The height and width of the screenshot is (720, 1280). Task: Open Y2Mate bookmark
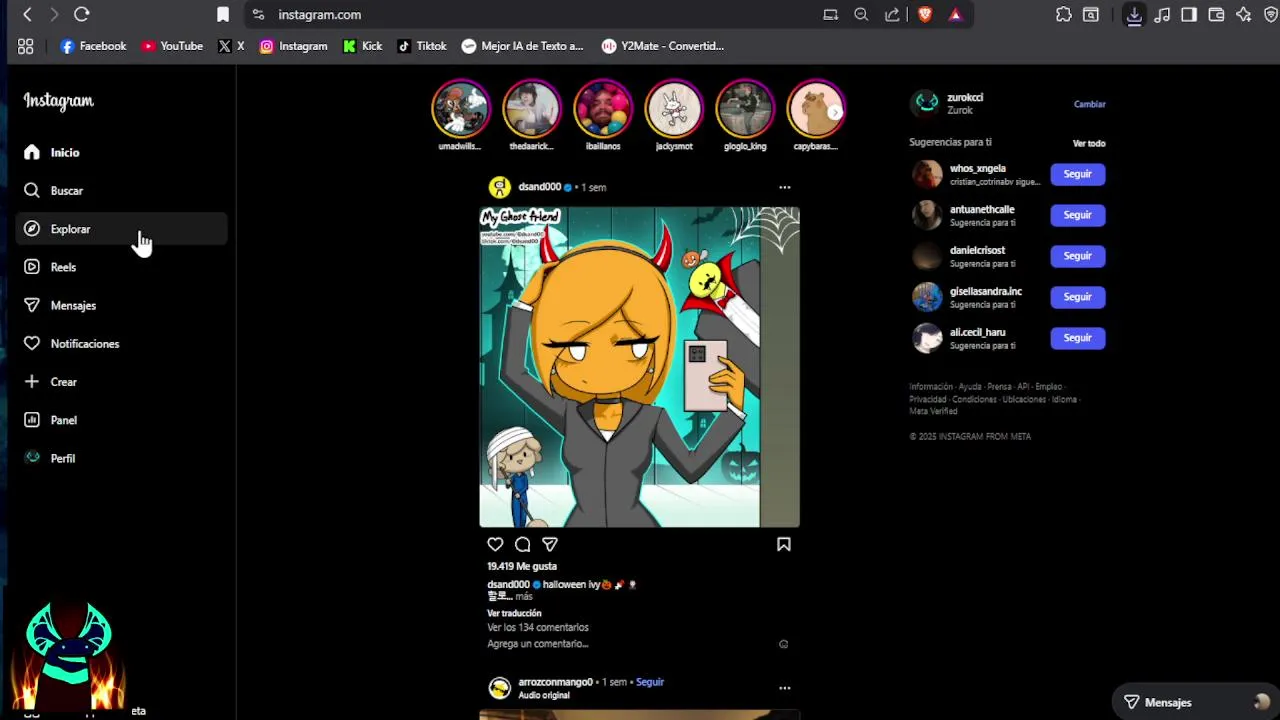[x=663, y=46]
